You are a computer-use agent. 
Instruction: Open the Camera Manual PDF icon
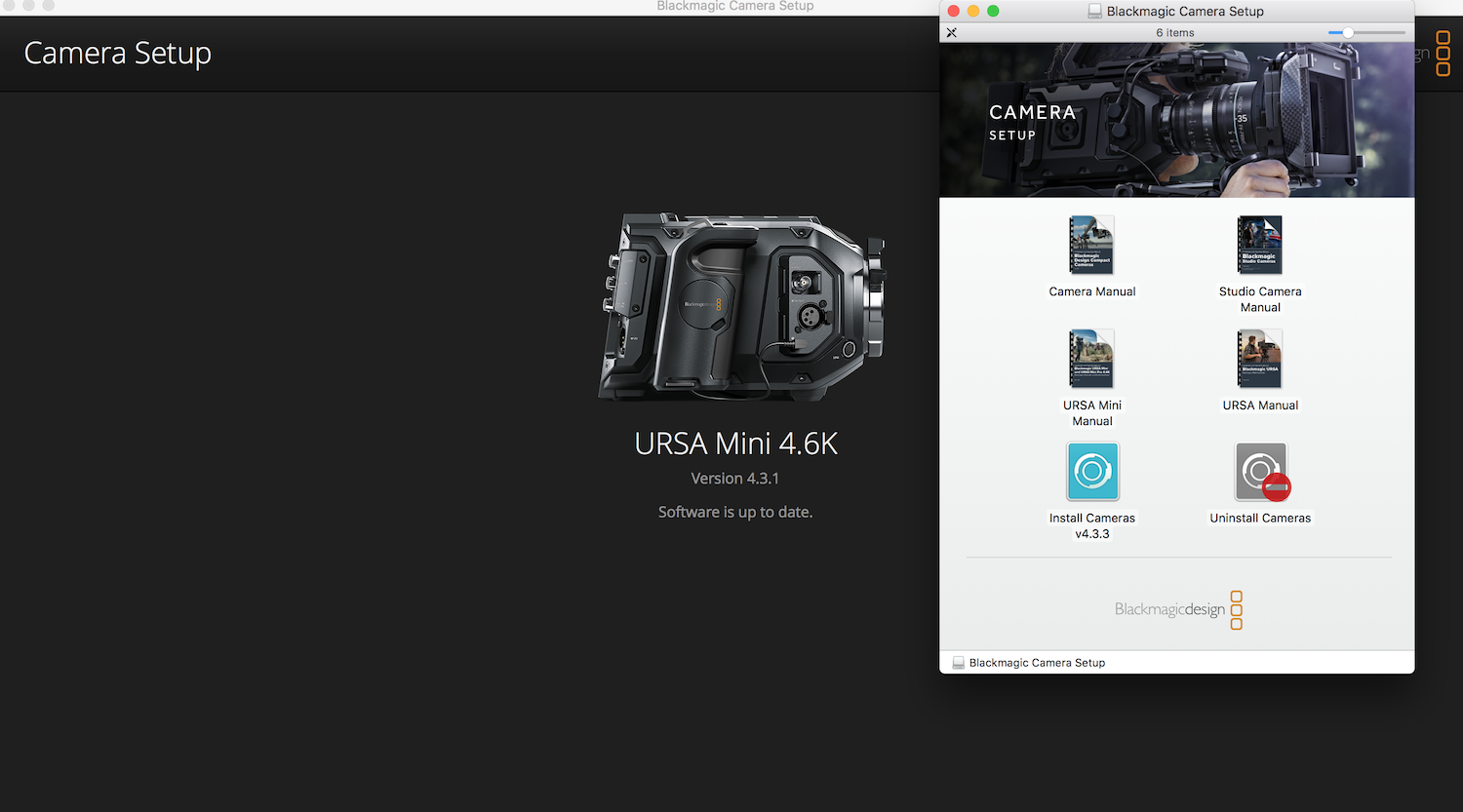click(x=1091, y=246)
